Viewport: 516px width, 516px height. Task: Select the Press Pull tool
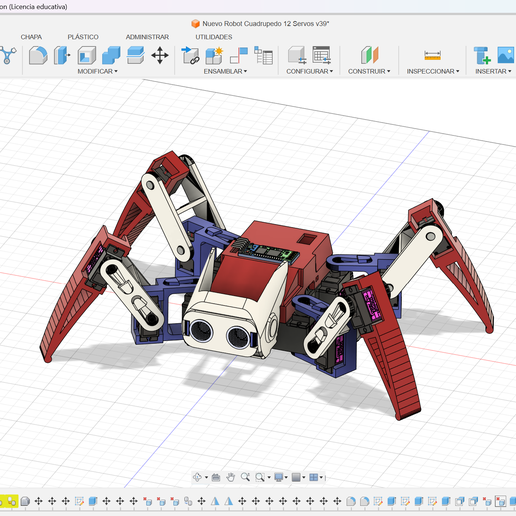pos(62,55)
